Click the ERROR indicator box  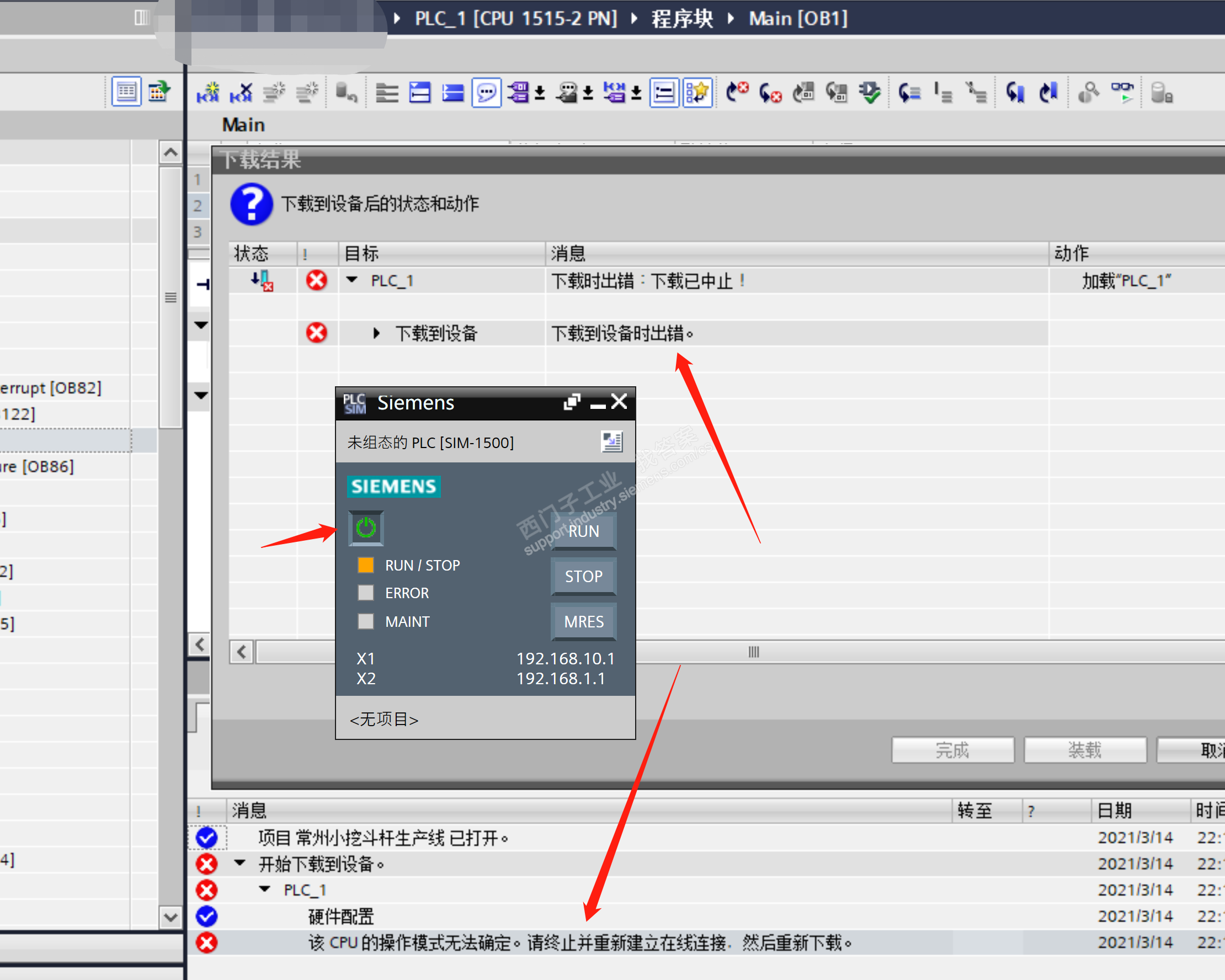click(366, 593)
